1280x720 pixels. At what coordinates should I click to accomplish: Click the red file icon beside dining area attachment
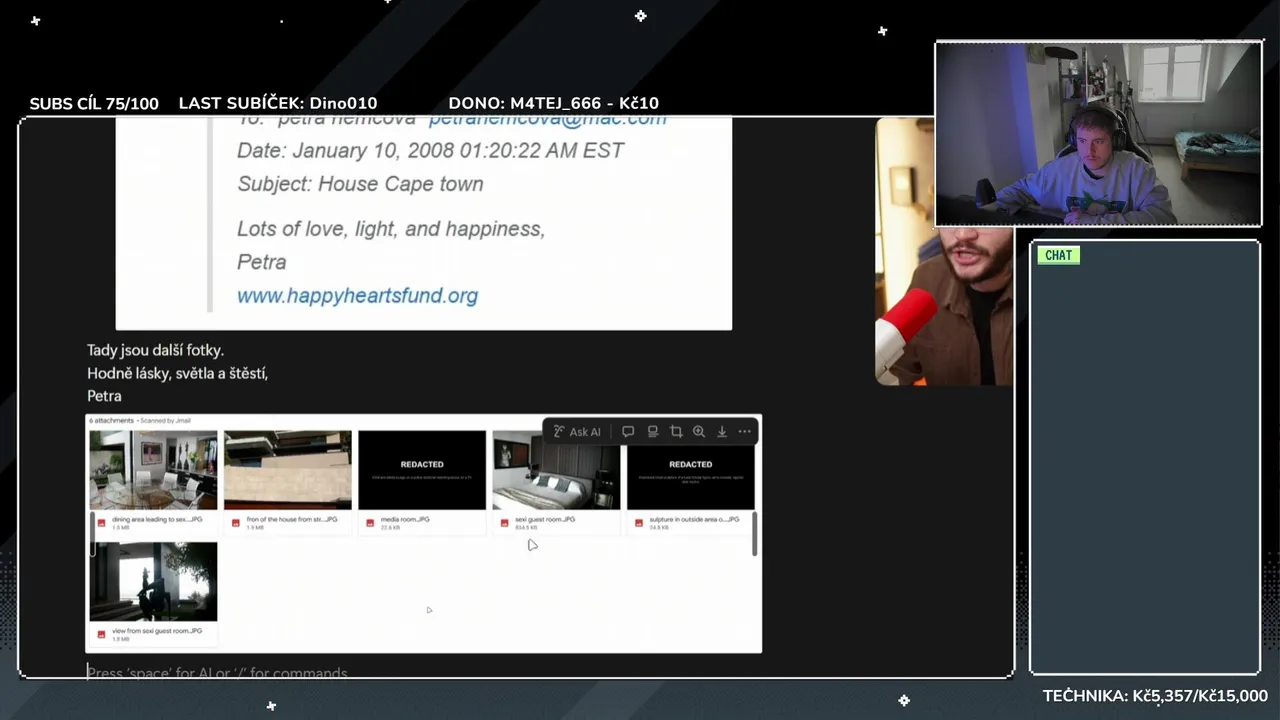point(101,523)
